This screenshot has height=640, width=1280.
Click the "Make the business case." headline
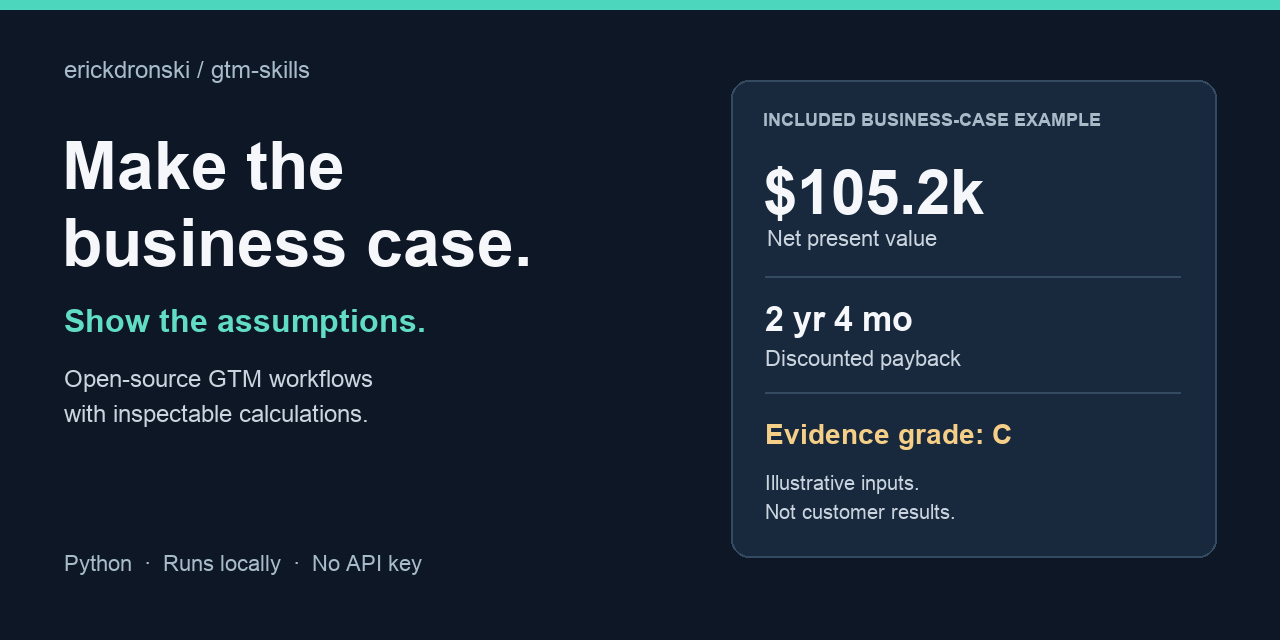pyautogui.click(x=297, y=205)
